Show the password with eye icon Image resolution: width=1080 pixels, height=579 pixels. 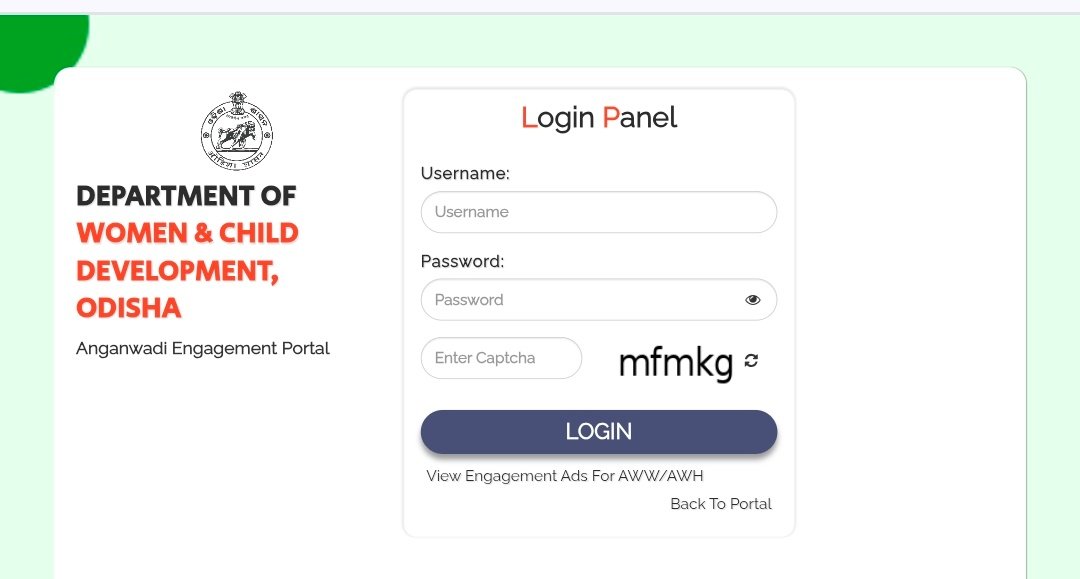(752, 300)
